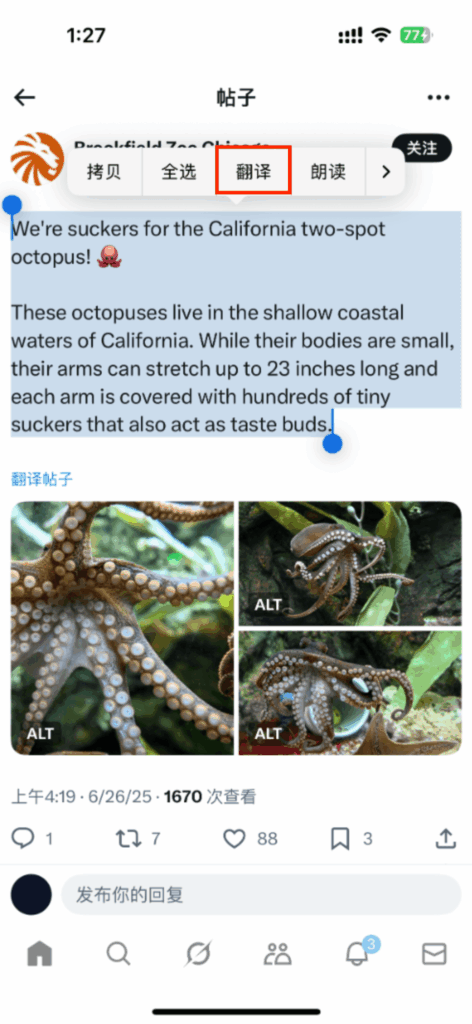Open the Grok slash-circle tab
Viewport: 472px width, 1024px height.
coord(198,955)
